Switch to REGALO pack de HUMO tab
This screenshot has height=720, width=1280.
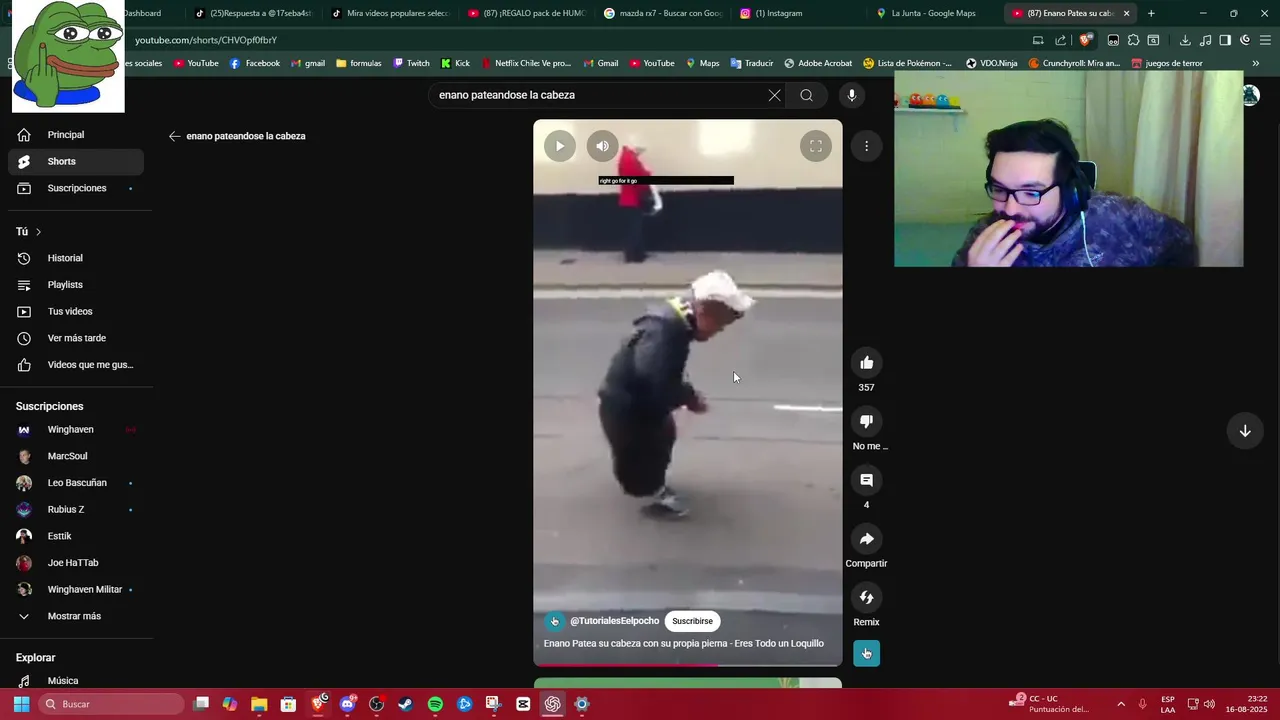click(526, 13)
